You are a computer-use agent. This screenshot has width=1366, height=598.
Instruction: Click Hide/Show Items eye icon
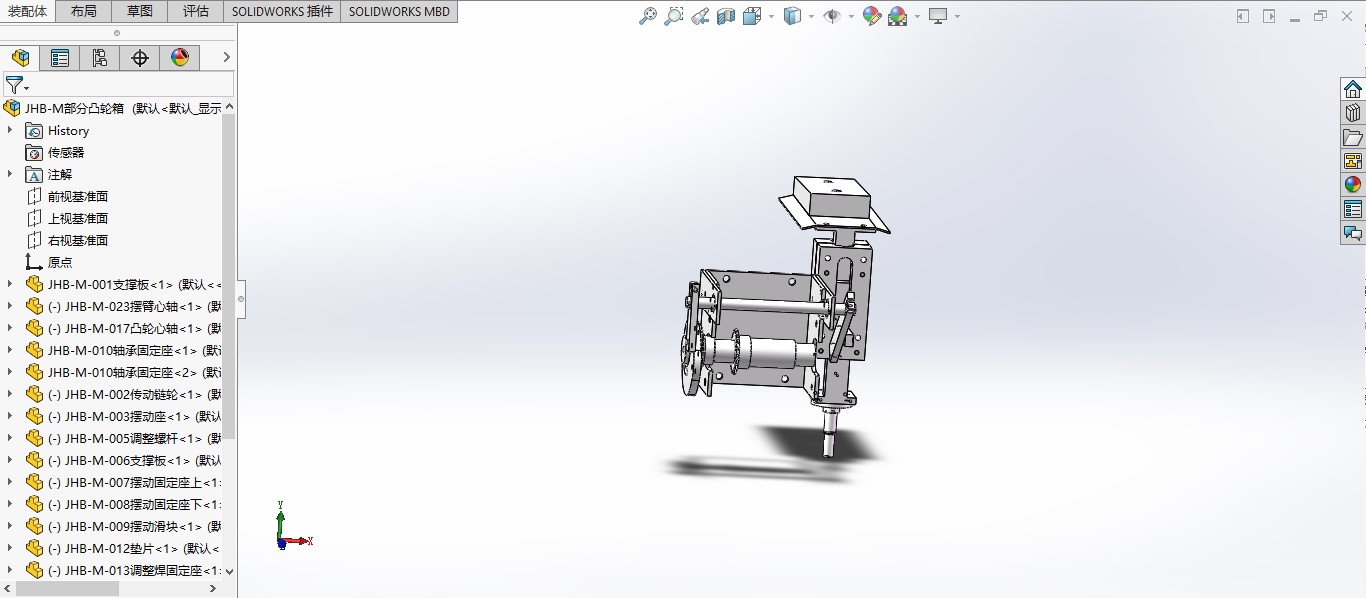tap(831, 16)
